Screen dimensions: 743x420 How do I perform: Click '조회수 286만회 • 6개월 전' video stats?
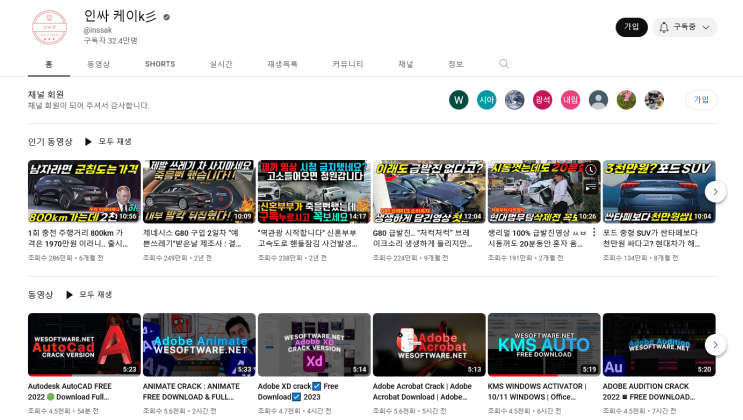click(65, 258)
